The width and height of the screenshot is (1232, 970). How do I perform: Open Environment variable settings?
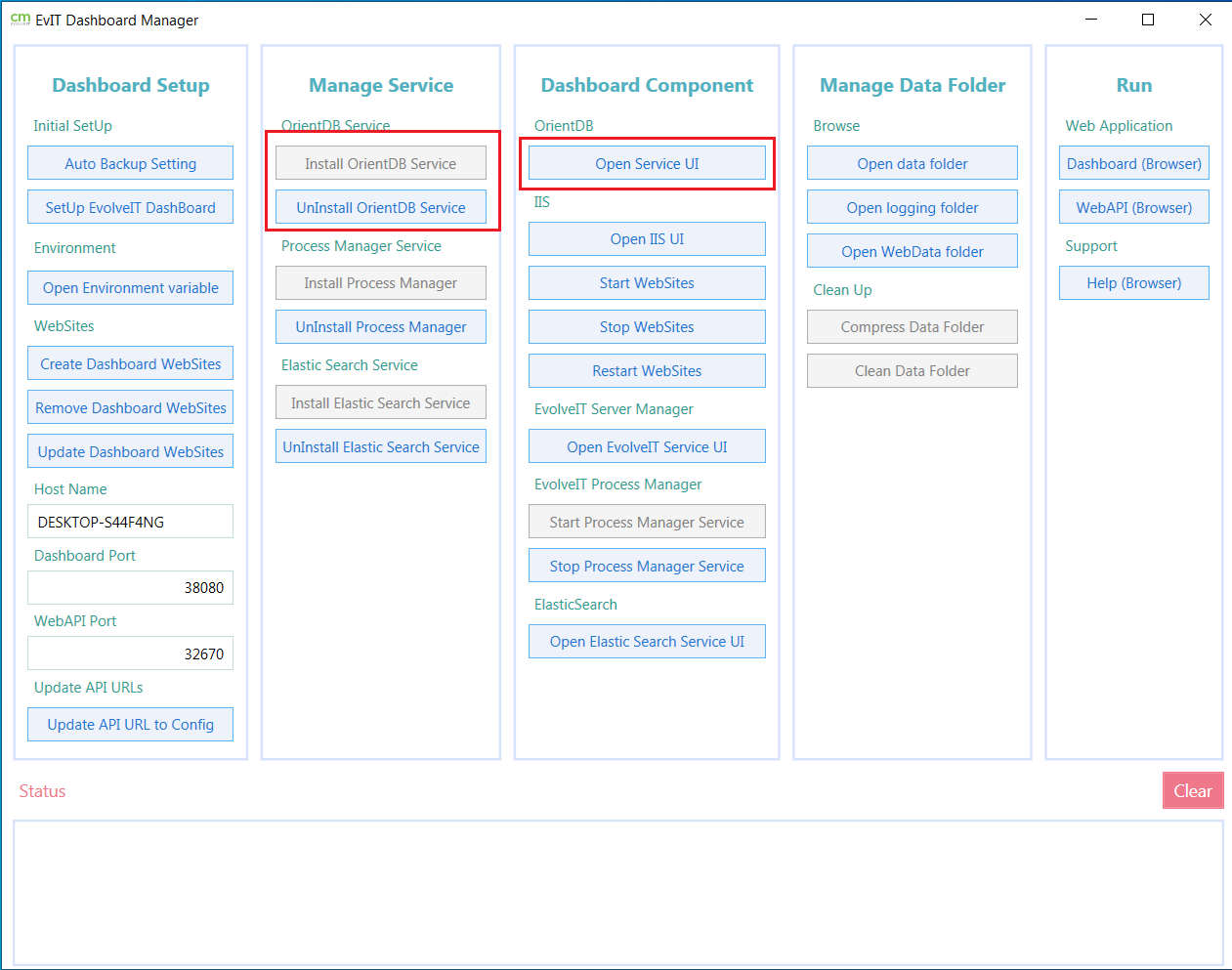(130, 287)
